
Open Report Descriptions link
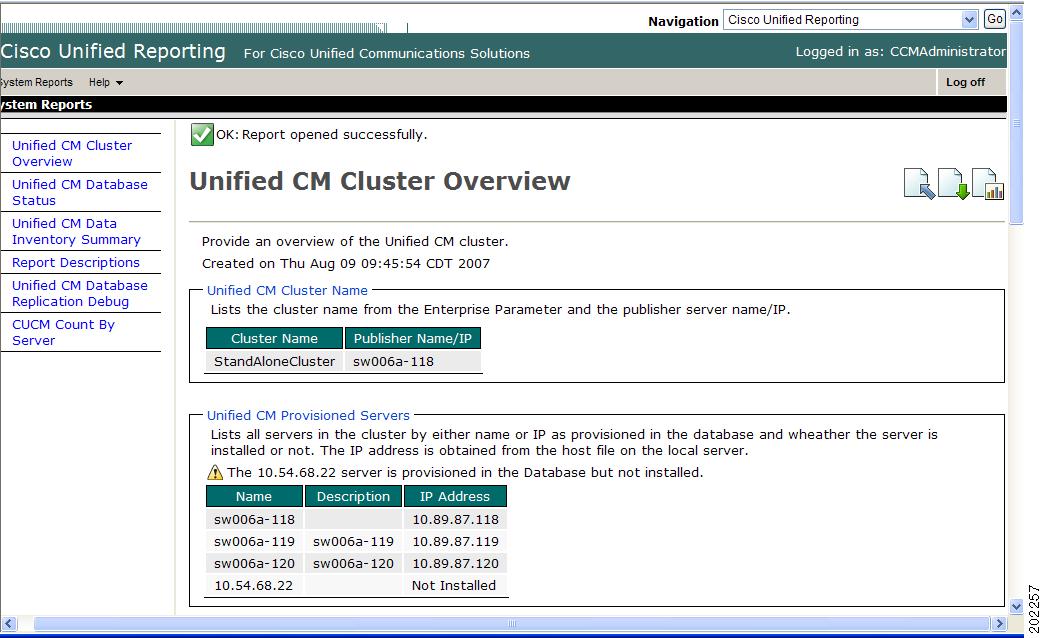[76, 263]
